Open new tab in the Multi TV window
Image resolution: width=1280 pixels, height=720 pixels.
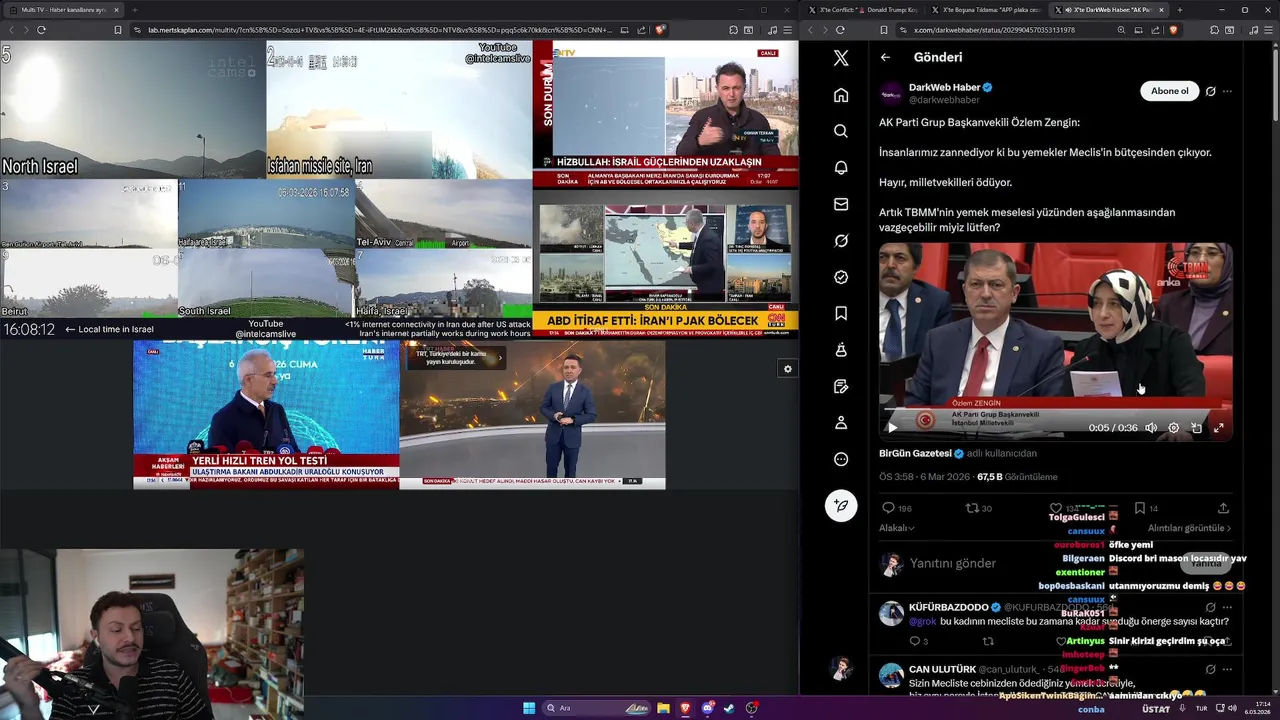tap(134, 10)
